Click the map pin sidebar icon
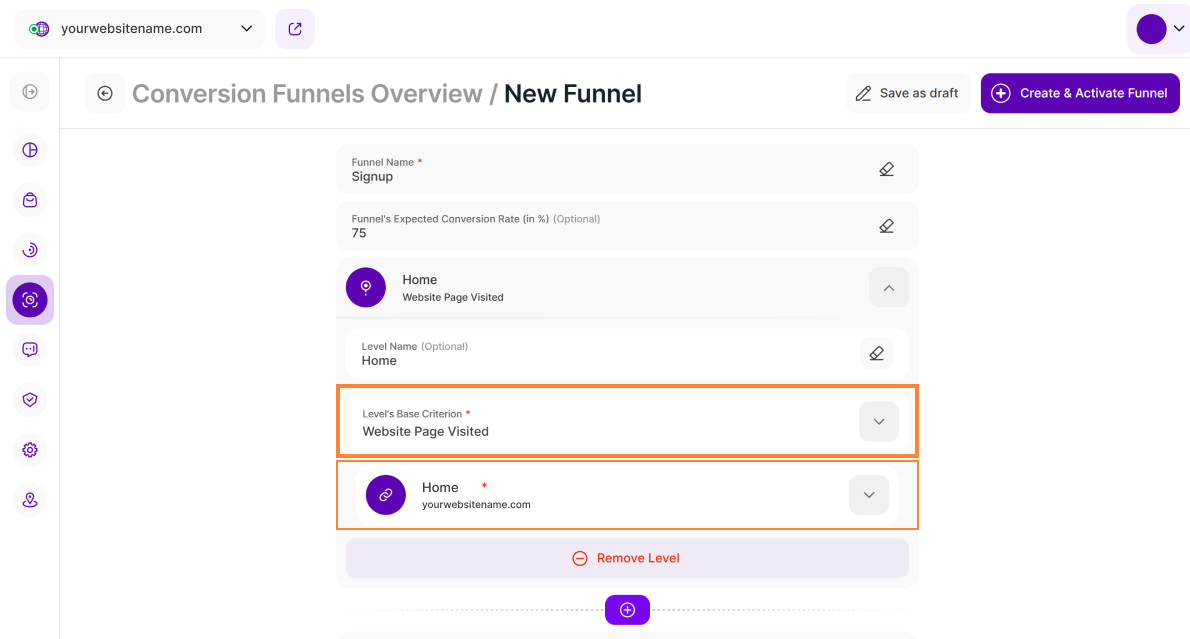 click(30, 500)
